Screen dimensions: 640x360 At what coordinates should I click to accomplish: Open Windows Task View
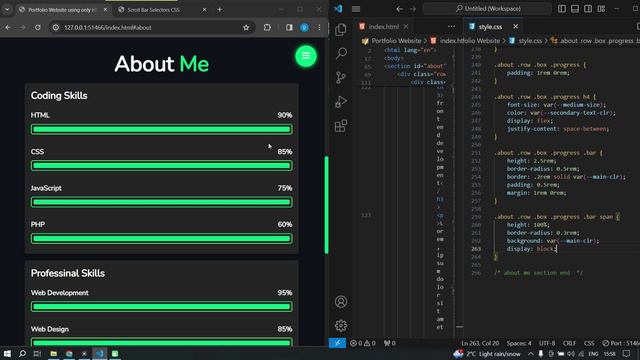tap(37, 353)
